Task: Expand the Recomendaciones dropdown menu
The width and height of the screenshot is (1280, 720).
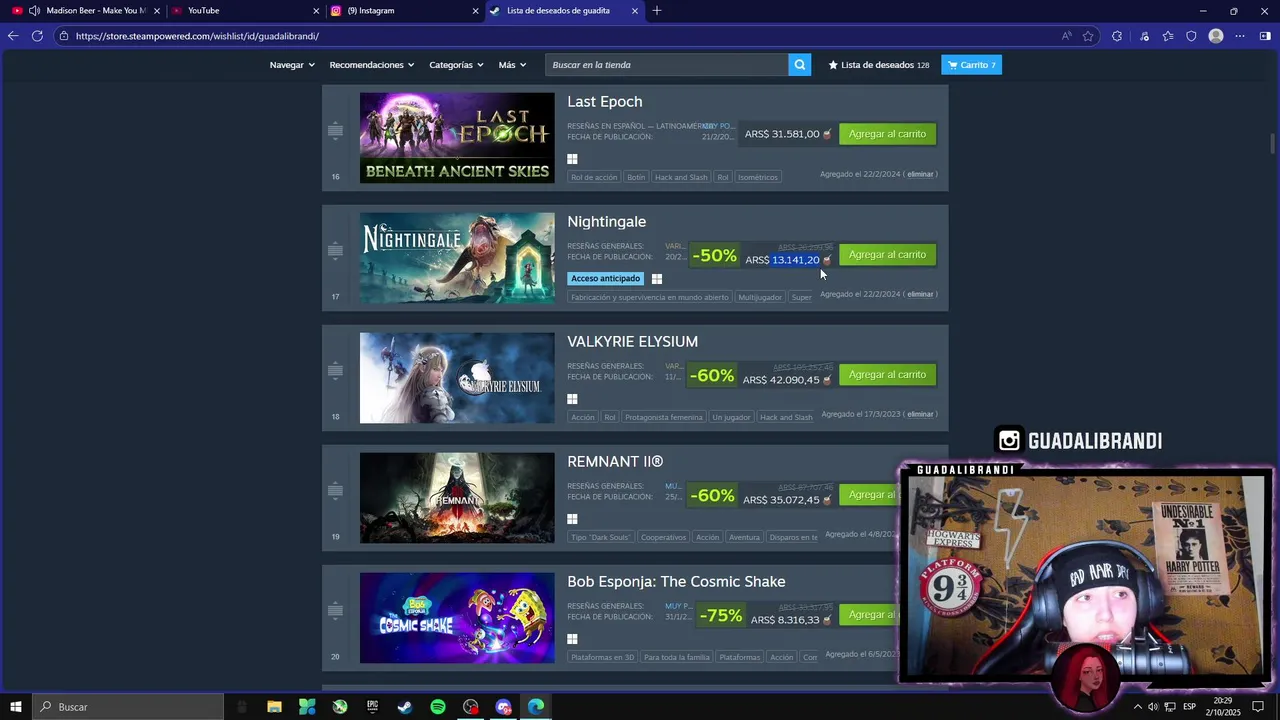Action: click(372, 65)
